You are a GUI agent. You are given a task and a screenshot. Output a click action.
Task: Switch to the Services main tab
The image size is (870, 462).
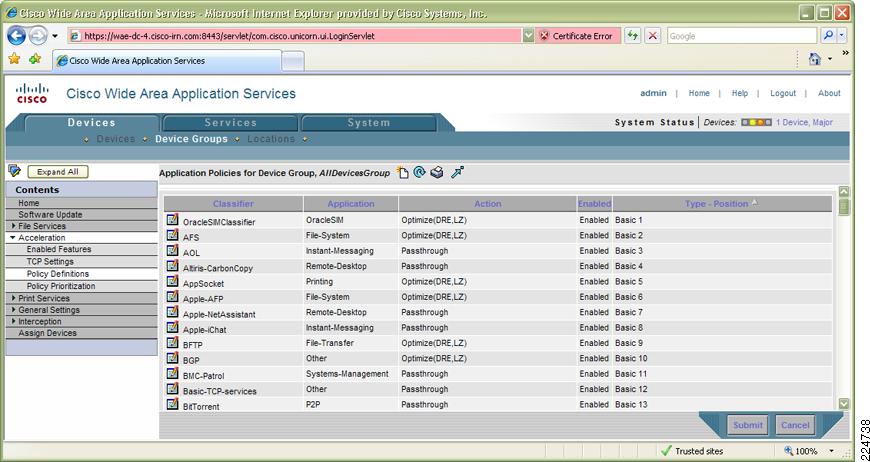[230, 123]
